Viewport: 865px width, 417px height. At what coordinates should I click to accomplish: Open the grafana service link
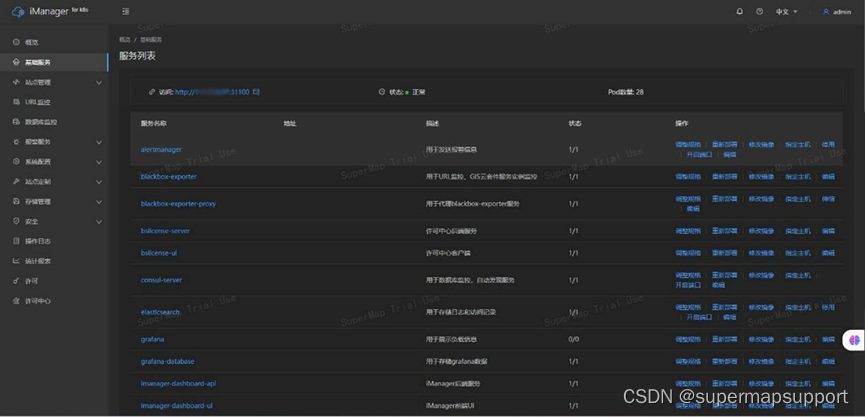point(152,339)
